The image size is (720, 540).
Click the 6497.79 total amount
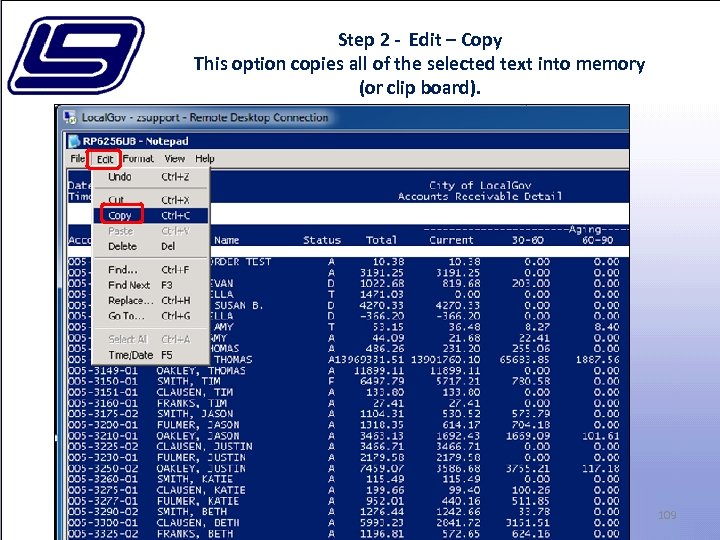click(382, 381)
